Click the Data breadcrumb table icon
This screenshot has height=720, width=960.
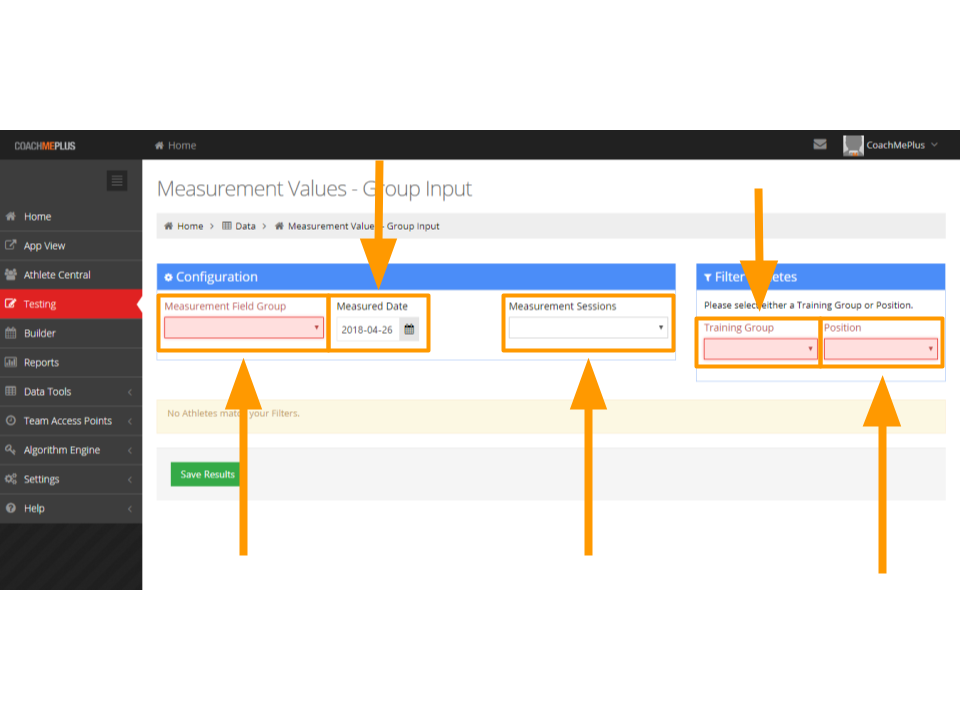[227, 226]
